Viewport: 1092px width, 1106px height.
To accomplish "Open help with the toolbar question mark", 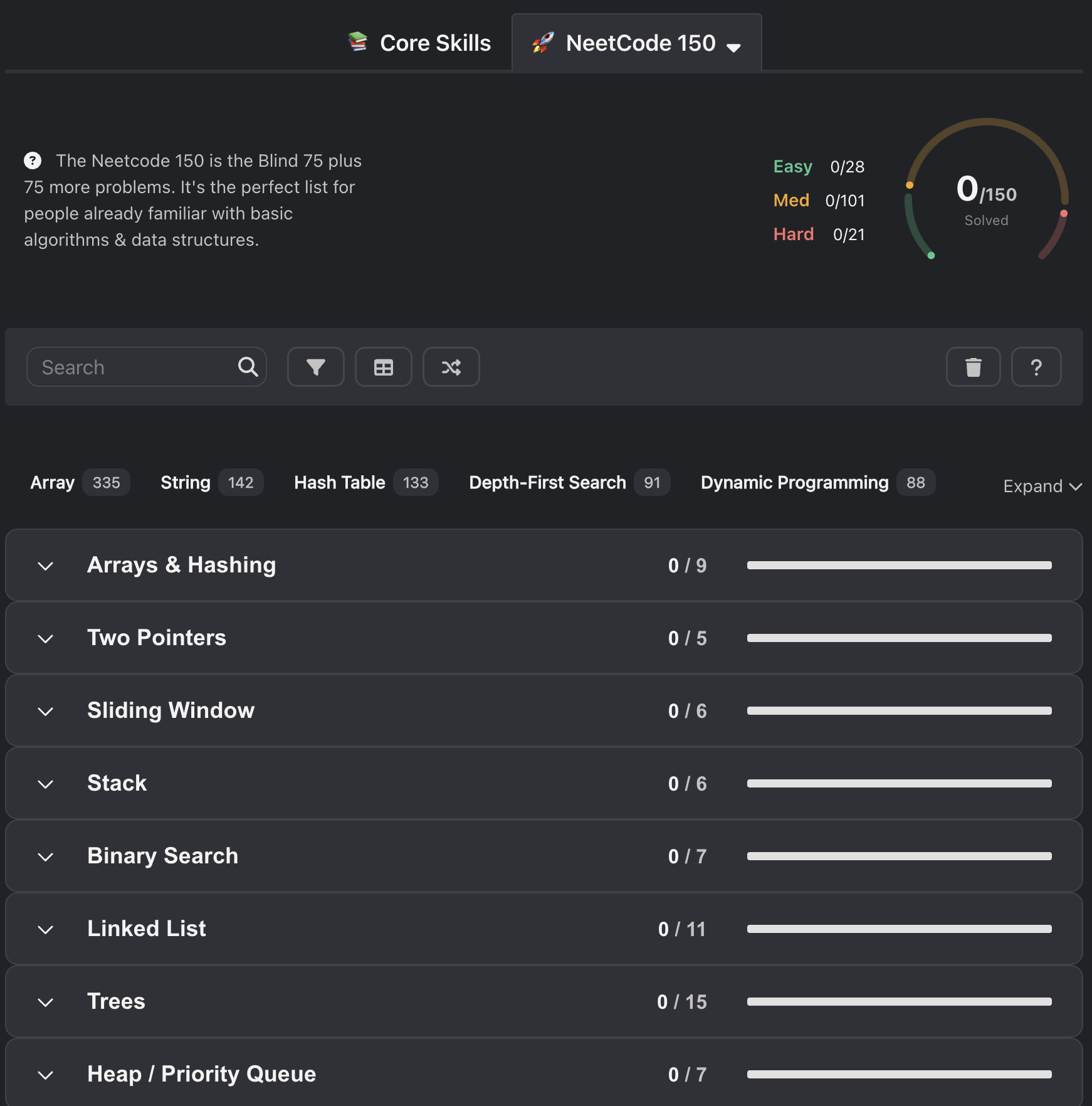I will click(x=1036, y=367).
